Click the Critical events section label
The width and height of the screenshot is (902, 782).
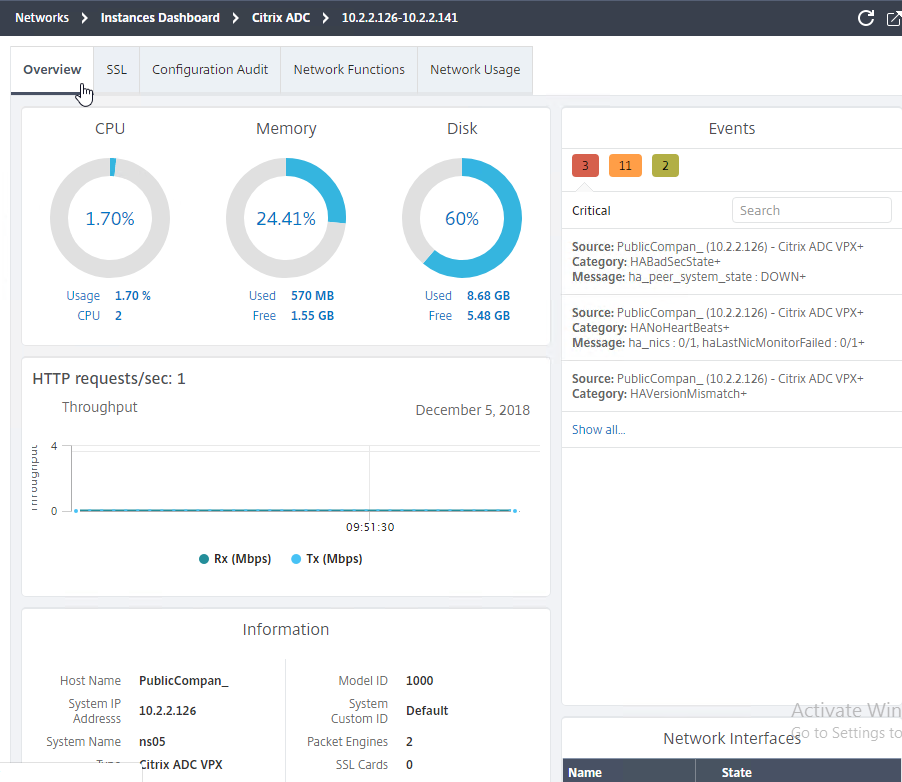[591, 211]
